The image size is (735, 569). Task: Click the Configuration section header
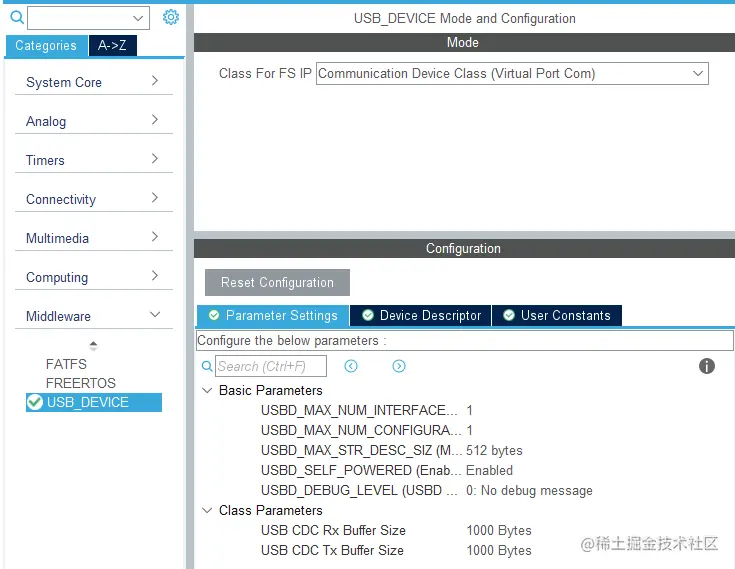click(x=464, y=248)
